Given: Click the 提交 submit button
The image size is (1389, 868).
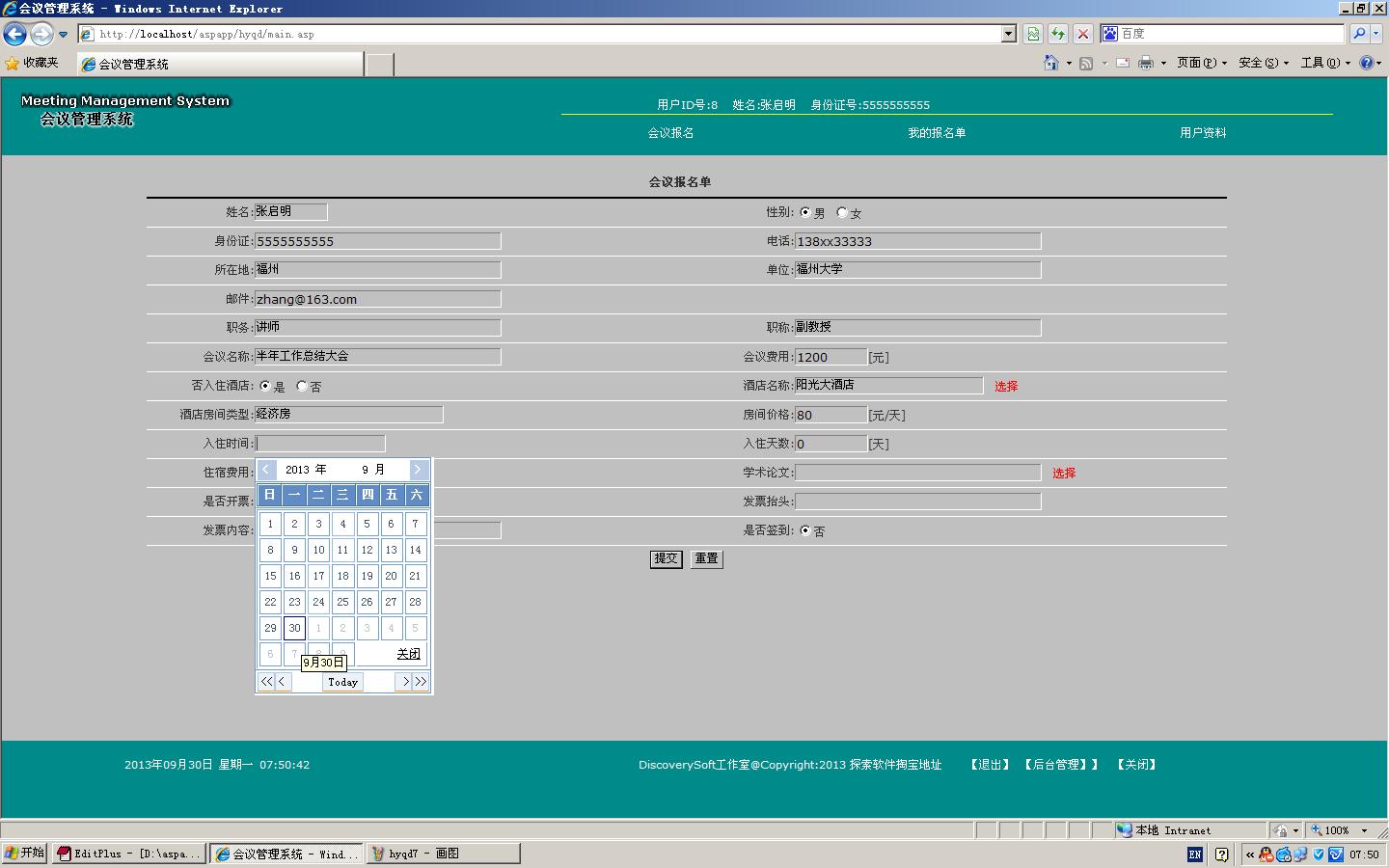Looking at the screenshot, I should (x=667, y=558).
